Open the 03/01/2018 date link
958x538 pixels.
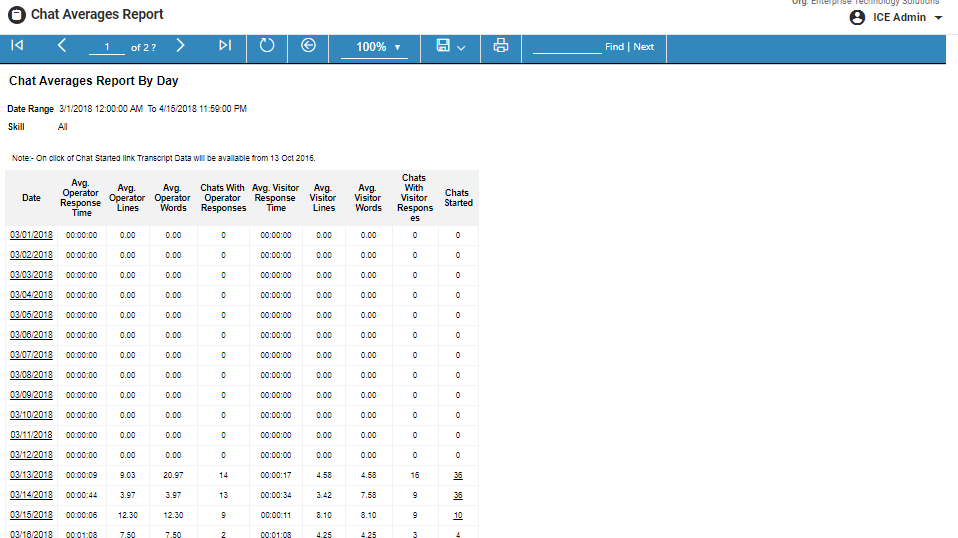(x=31, y=235)
